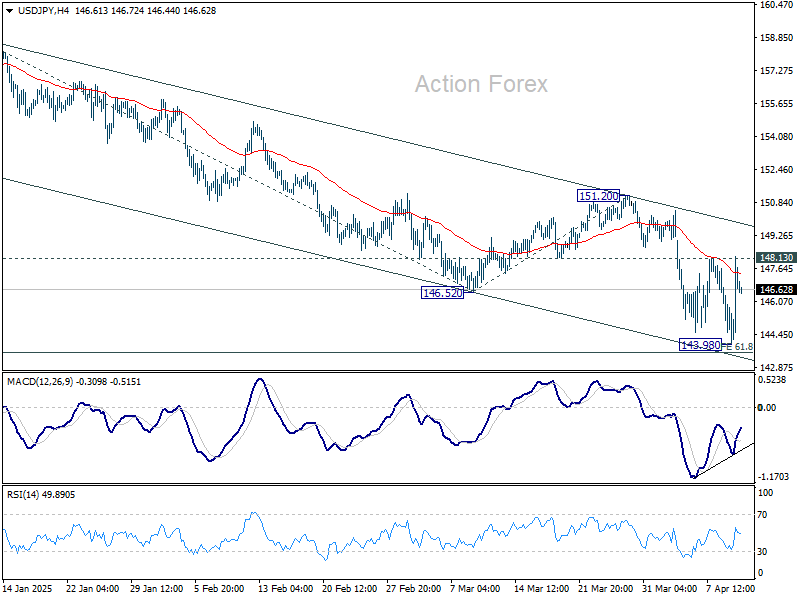The width and height of the screenshot is (800, 600).
Task: Click the 149.265 price axis value
Action: click(x=777, y=236)
